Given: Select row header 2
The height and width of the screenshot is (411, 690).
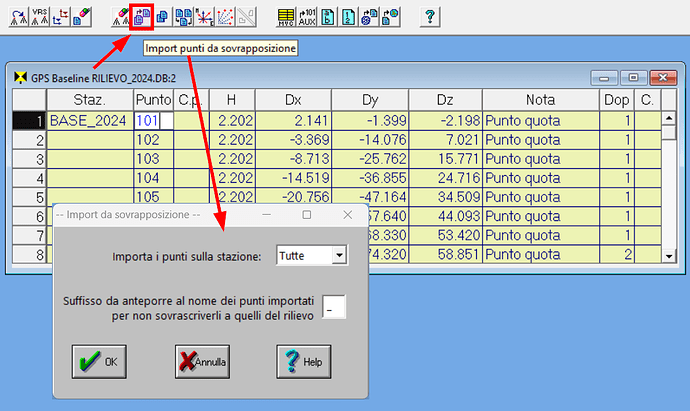Looking at the screenshot, I should [x=29, y=140].
